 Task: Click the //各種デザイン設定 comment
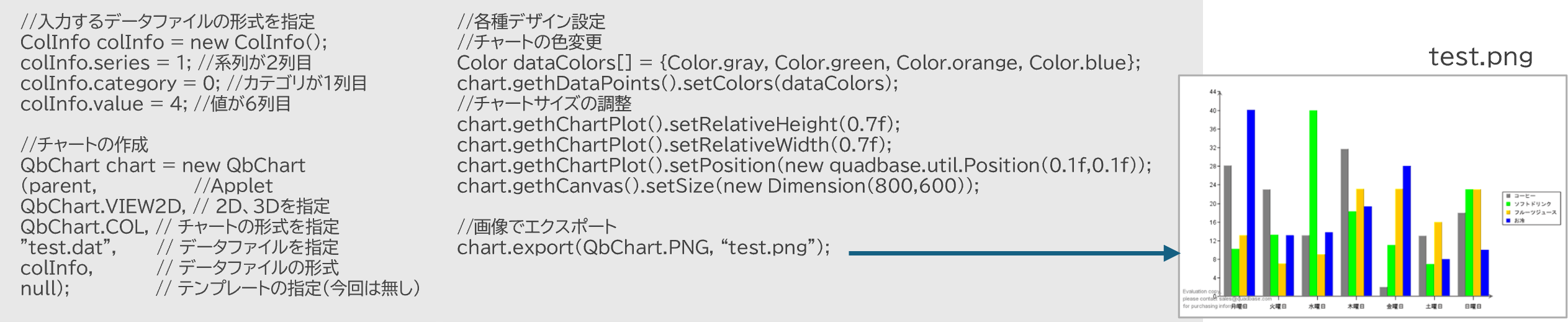click(x=531, y=22)
